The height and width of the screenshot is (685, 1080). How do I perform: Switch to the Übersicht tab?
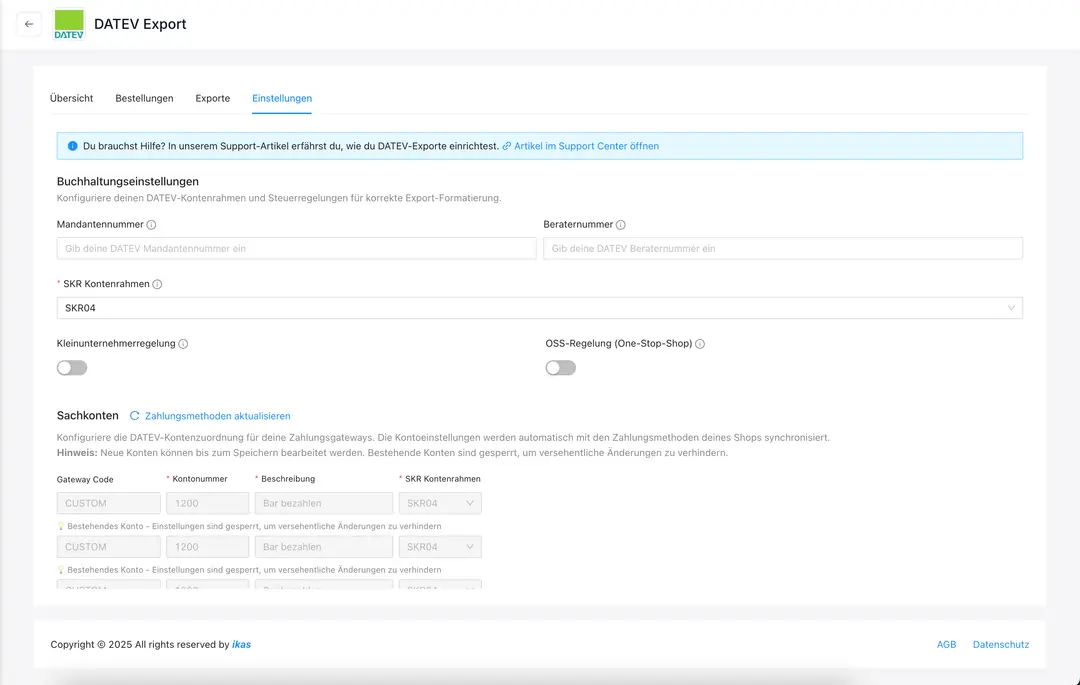pos(72,98)
